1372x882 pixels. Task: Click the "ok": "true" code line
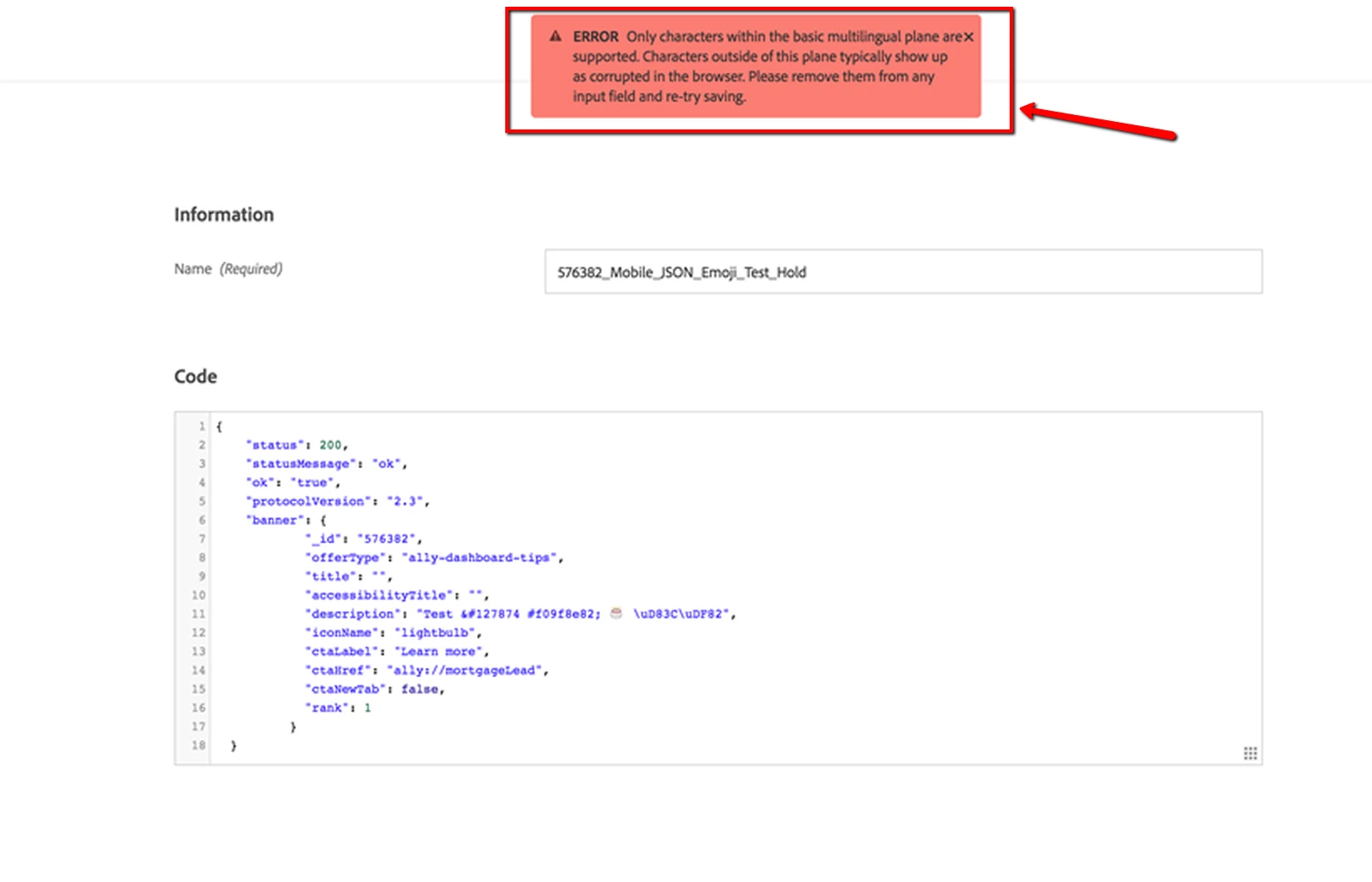point(293,482)
